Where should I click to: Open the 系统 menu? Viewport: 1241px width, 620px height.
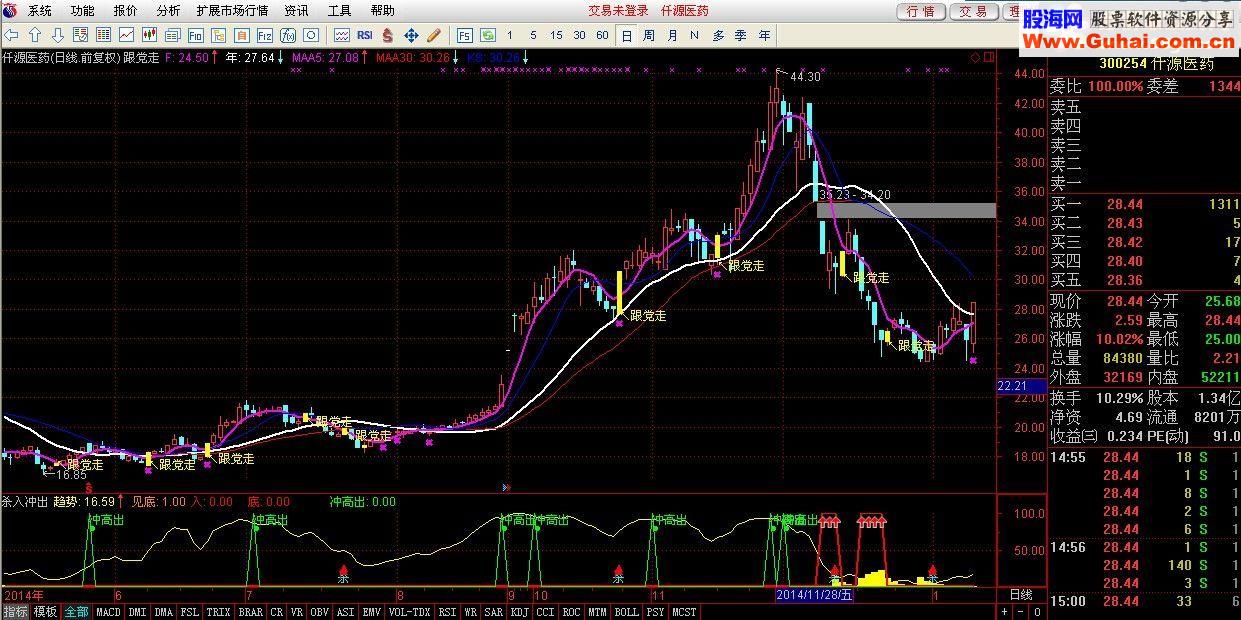tap(40, 10)
